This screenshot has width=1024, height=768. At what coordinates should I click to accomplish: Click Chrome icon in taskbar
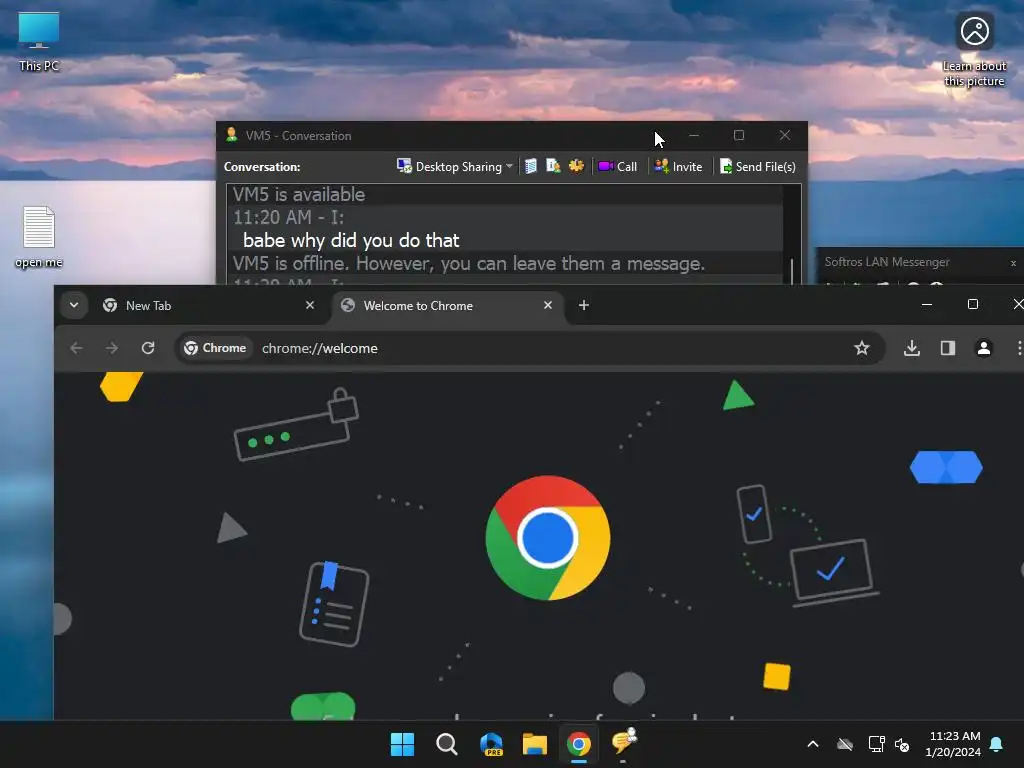click(579, 744)
